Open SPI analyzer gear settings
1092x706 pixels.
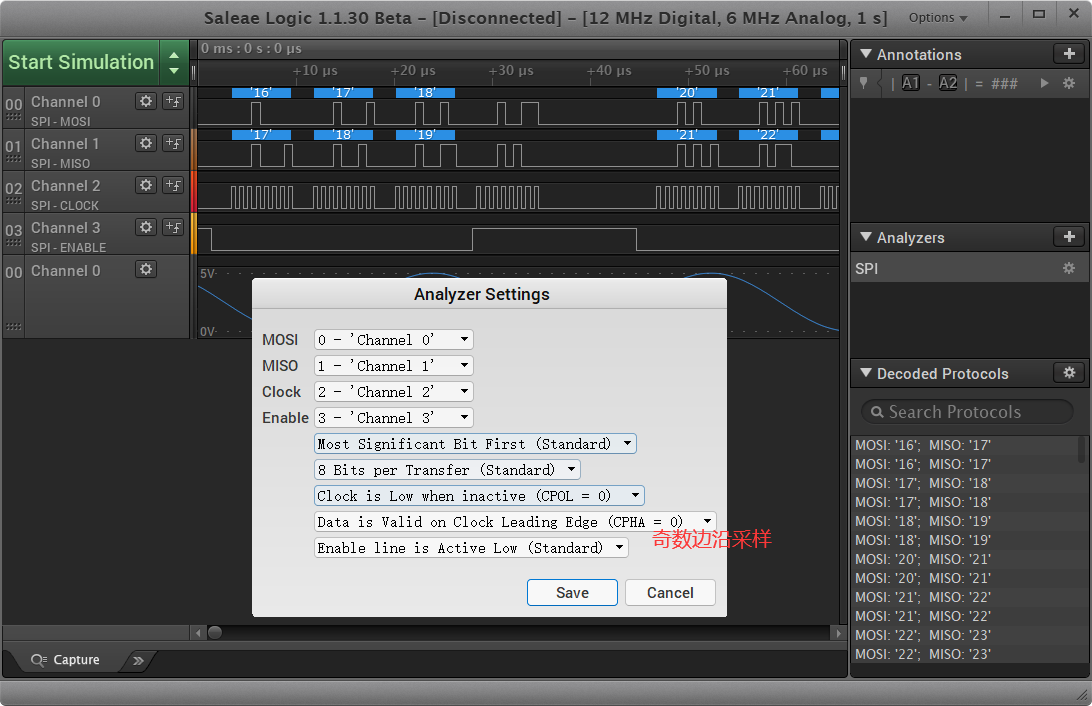pos(1069,269)
